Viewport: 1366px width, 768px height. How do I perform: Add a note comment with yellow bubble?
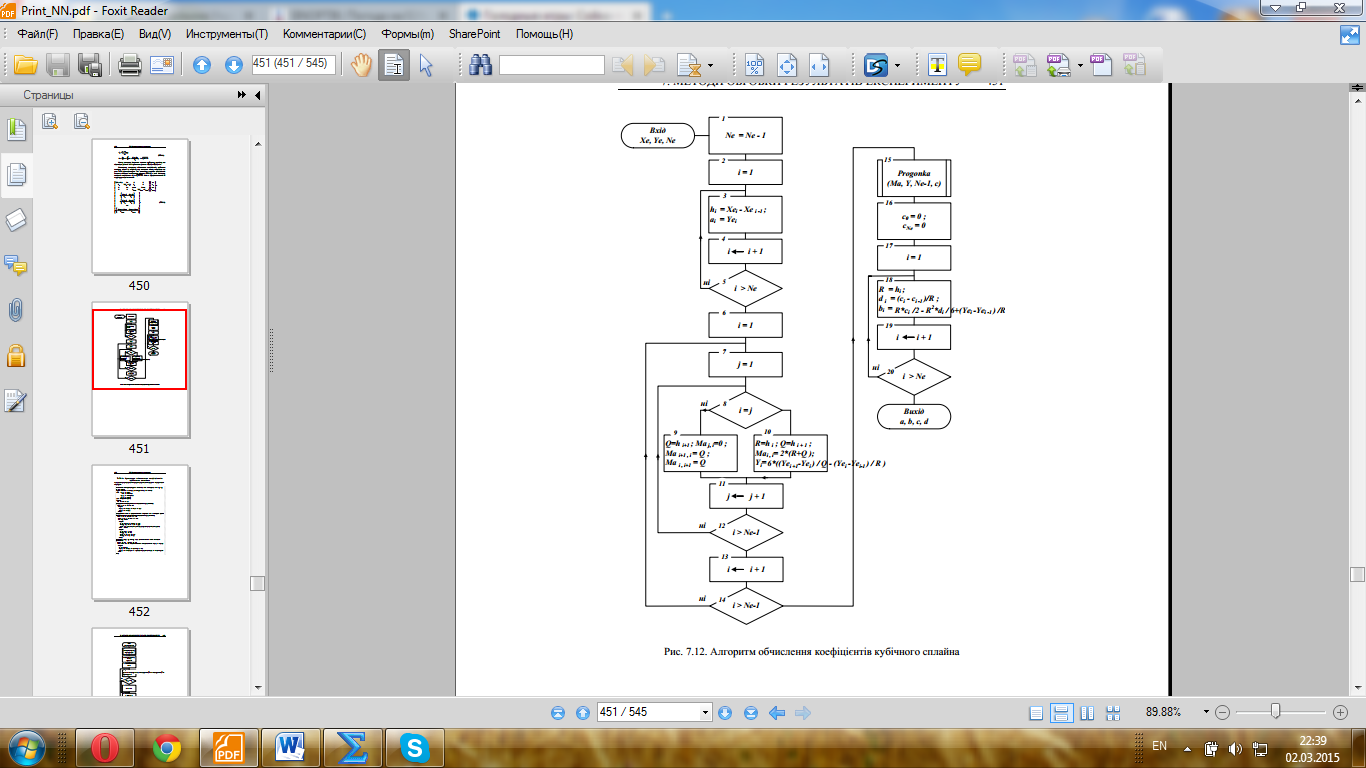pyautogui.click(x=968, y=65)
